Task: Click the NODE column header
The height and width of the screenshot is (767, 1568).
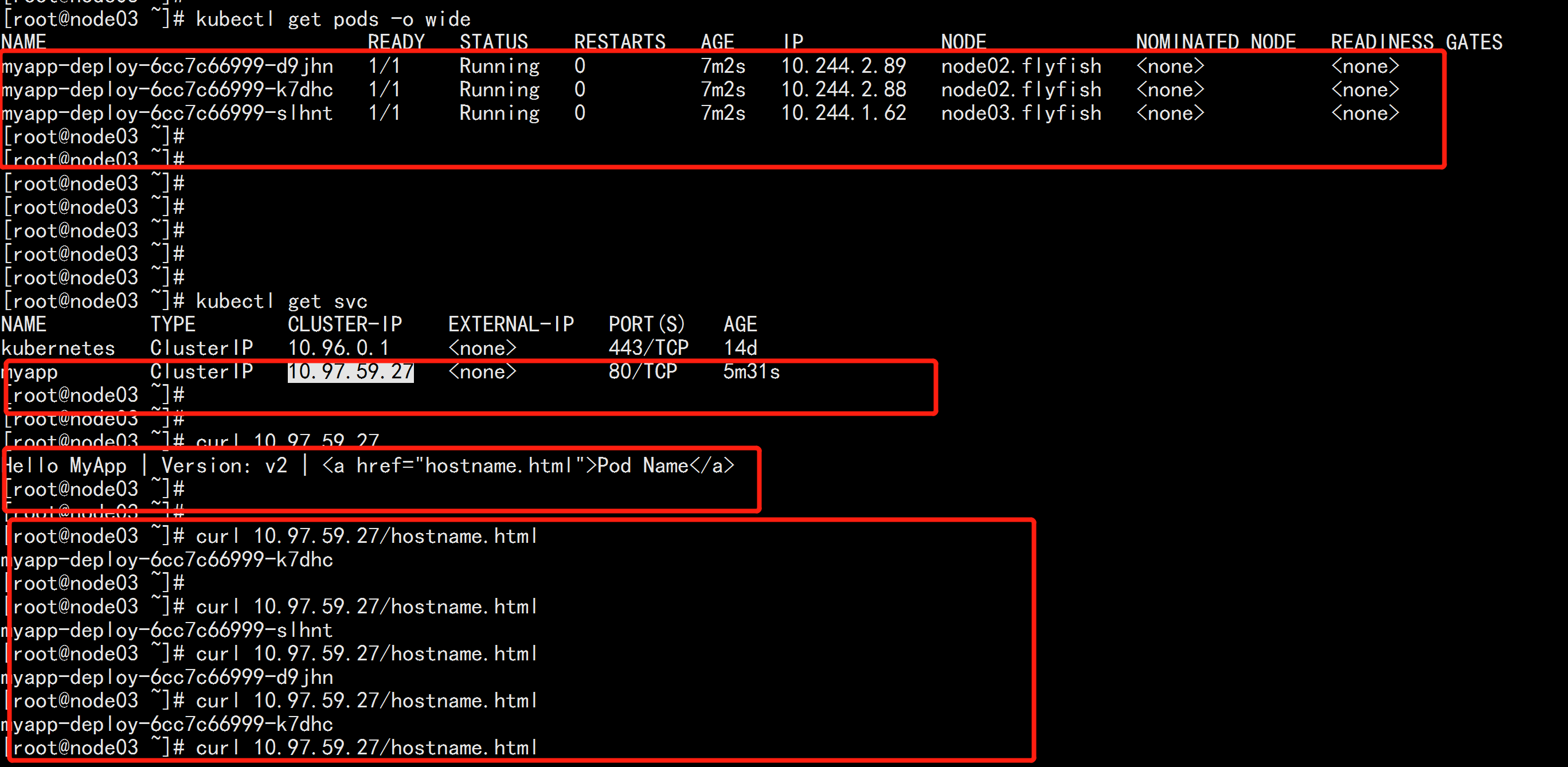Action: [x=964, y=42]
